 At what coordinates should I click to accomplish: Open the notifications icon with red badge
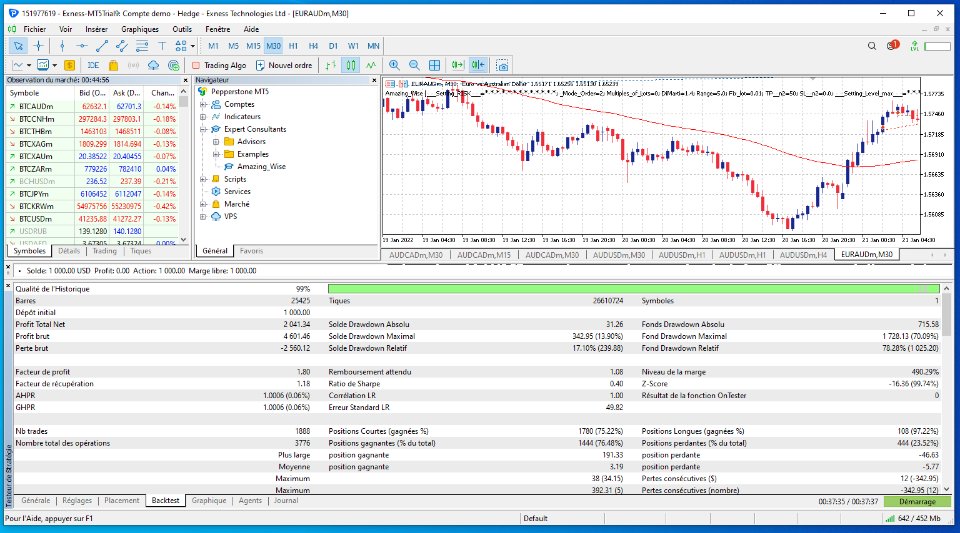point(893,45)
